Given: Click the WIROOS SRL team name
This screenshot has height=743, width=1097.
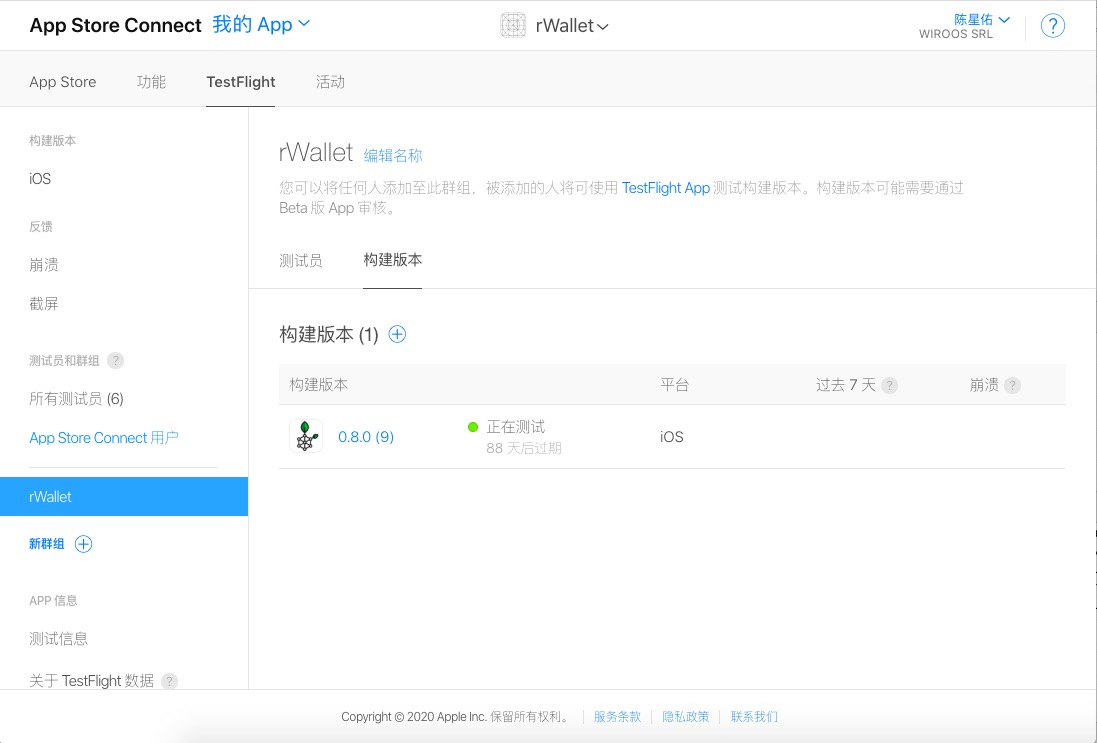Looking at the screenshot, I should (x=956, y=34).
